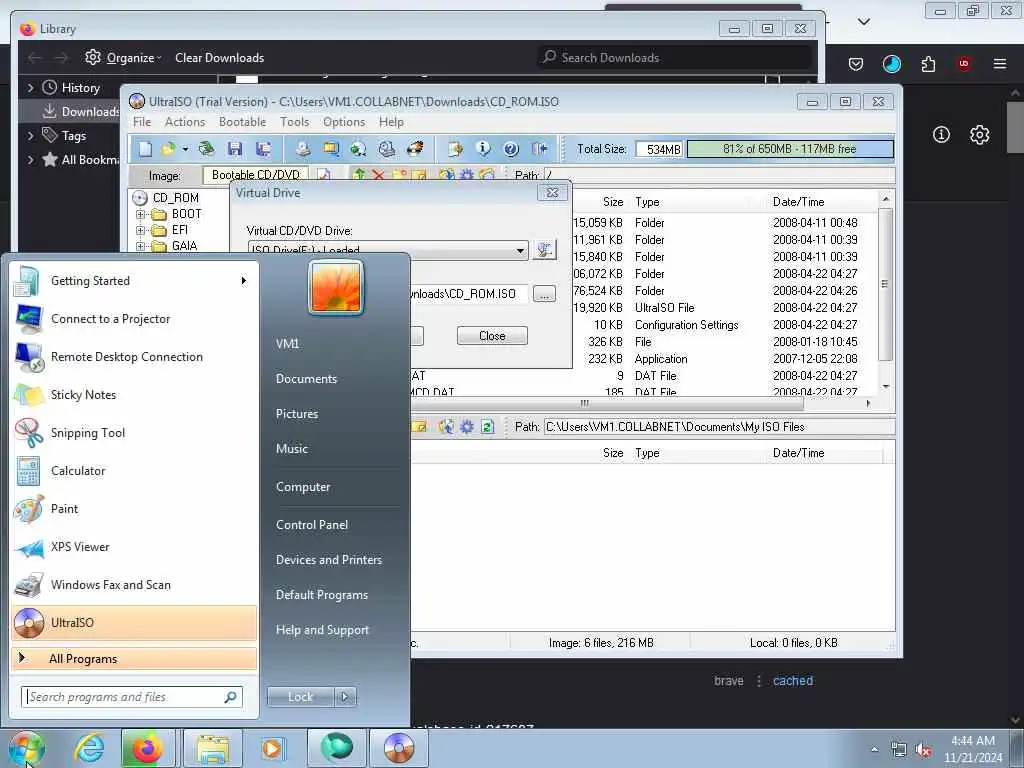Expand the History entry in Library sidebar
The image size is (1024, 768).
pos(30,88)
